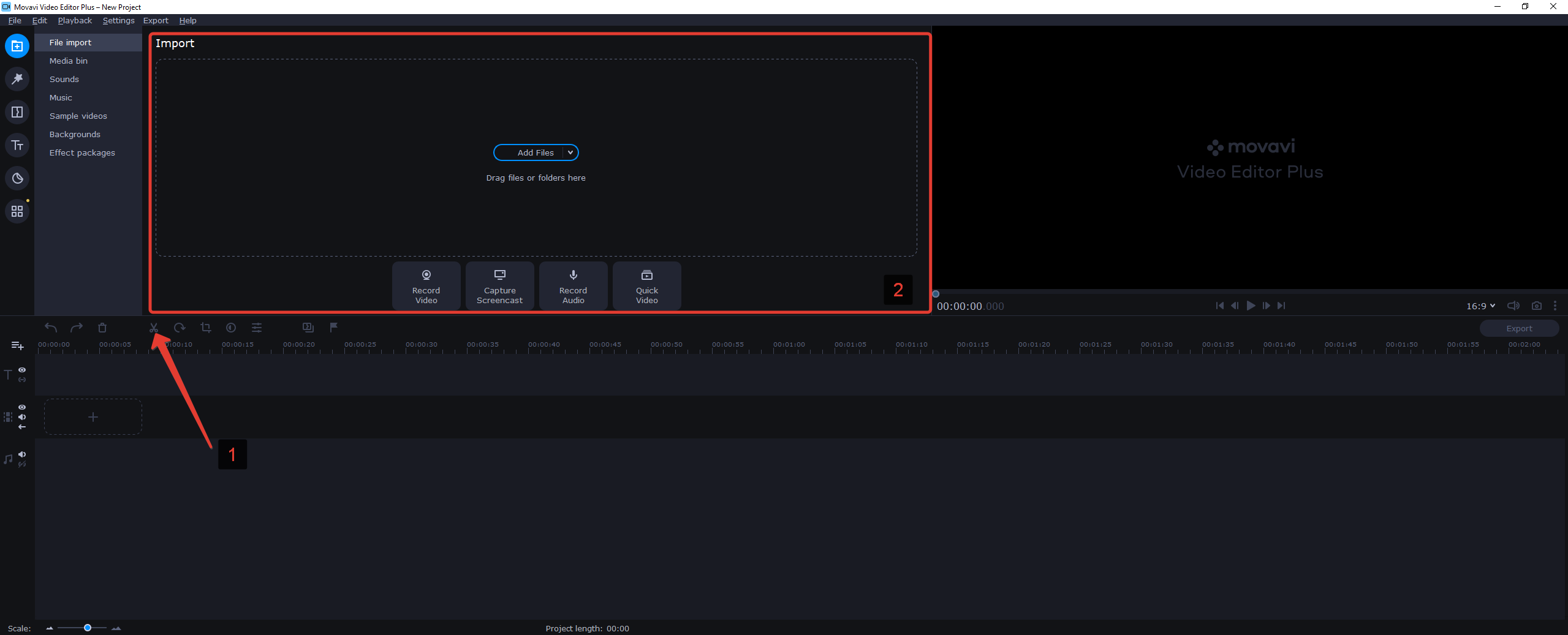
Task: Click the Export button below the player
Action: pyautogui.click(x=1519, y=328)
